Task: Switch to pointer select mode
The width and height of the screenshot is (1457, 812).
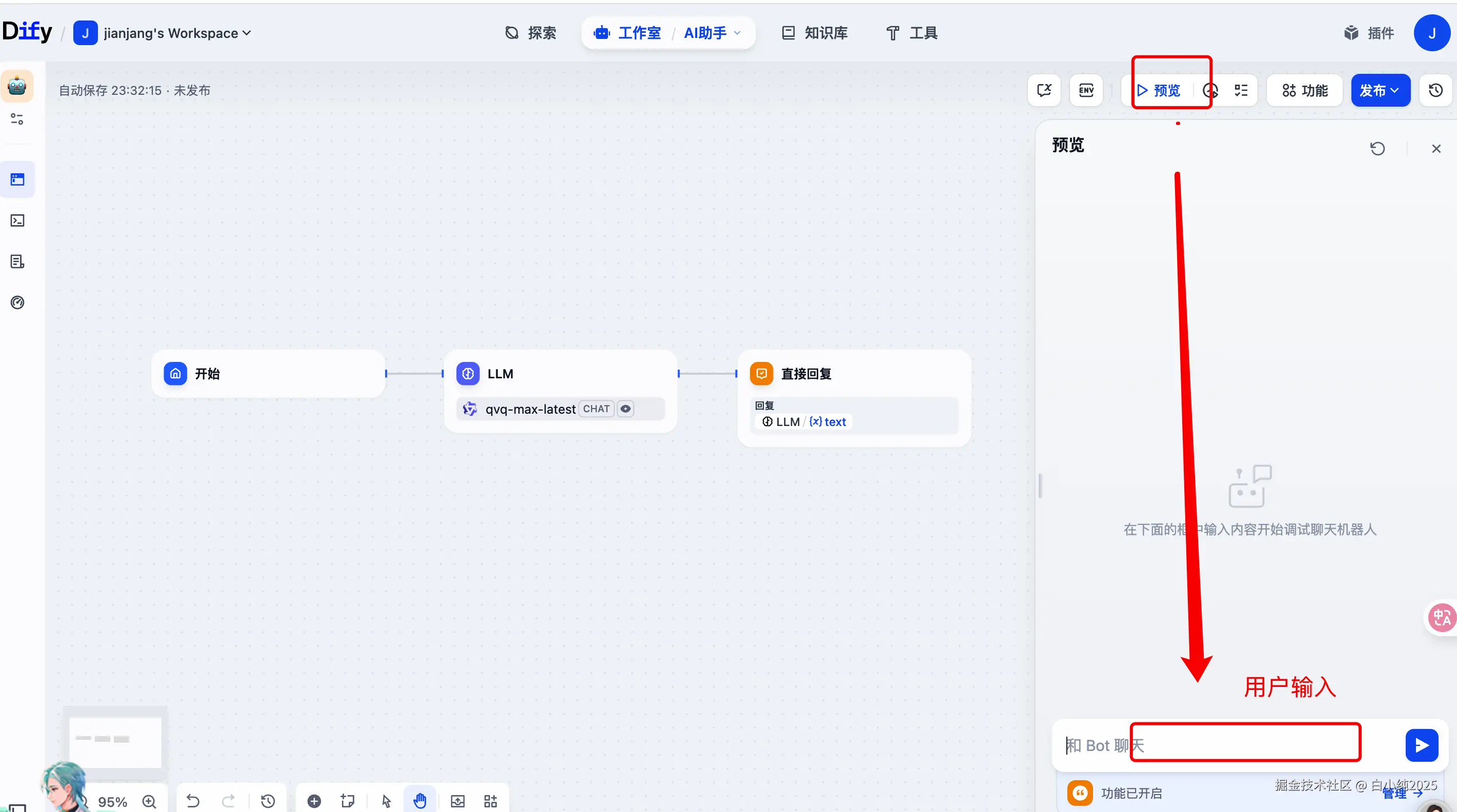Action: coord(387,801)
